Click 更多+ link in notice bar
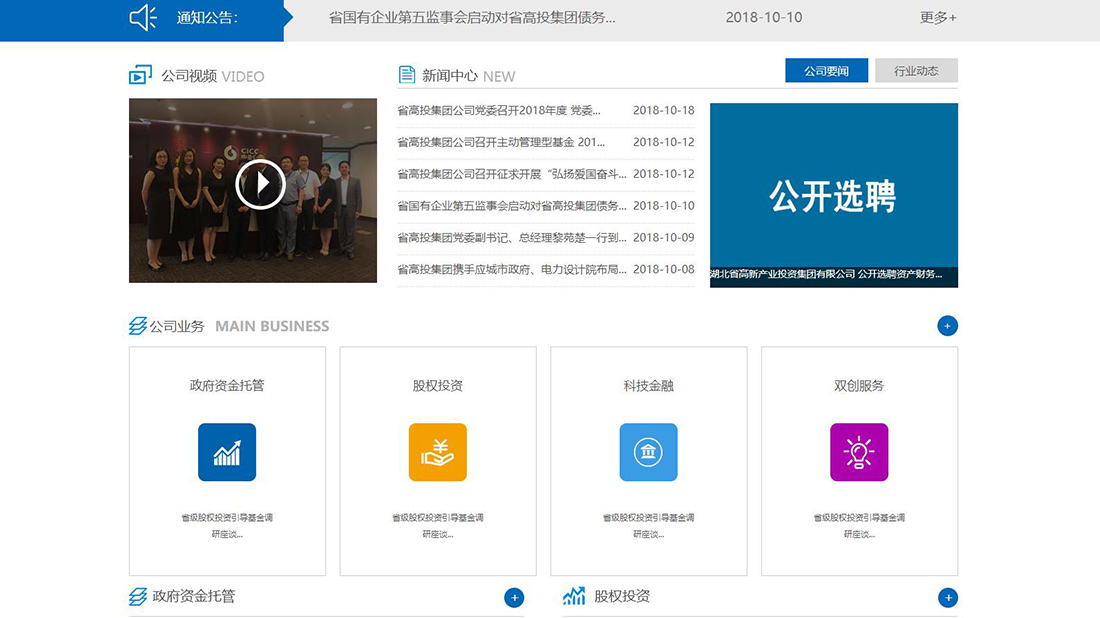This screenshot has height=618, width=1100. point(938,18)
